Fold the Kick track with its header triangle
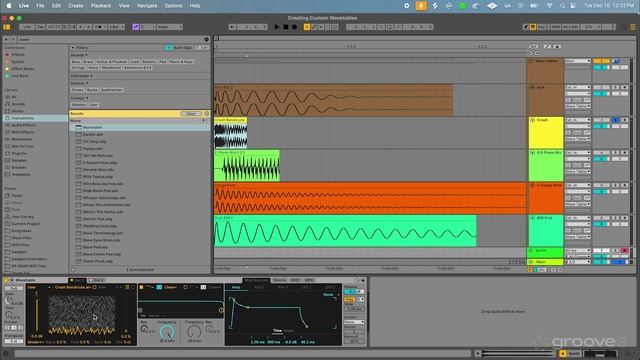This screenshot has height=360, width=640. (x=532, y=87)
